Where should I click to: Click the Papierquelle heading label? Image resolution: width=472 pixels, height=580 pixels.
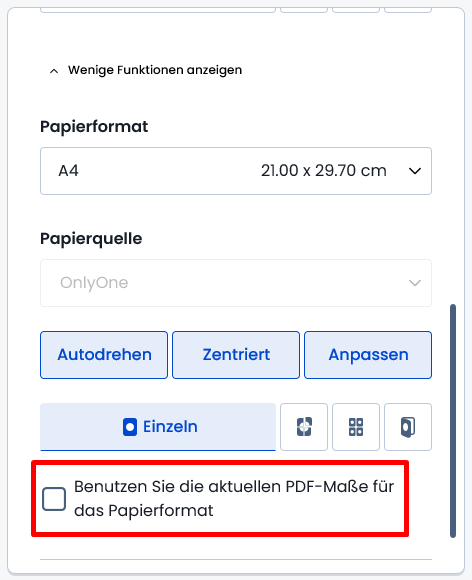(x=91, y=239)
